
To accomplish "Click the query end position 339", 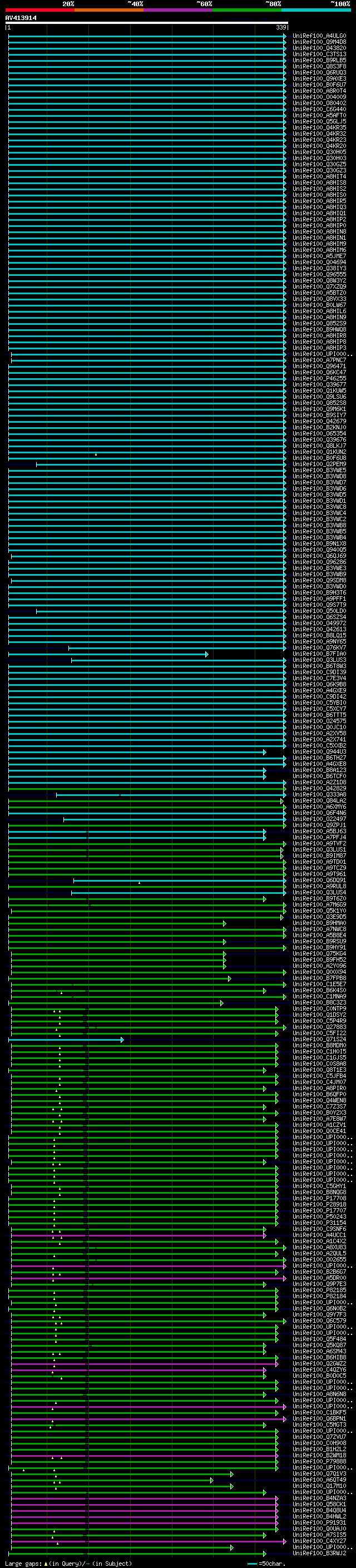I will (281, 27).
